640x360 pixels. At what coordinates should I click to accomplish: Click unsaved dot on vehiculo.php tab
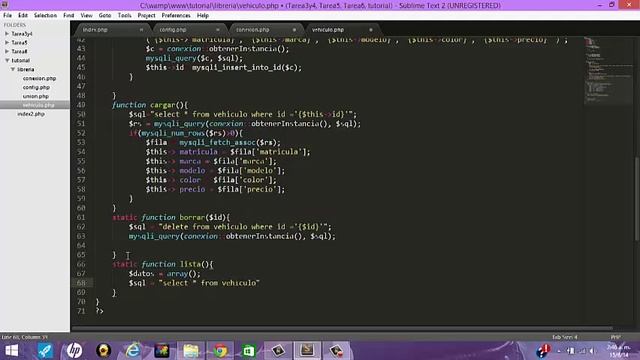coord(371,30)
